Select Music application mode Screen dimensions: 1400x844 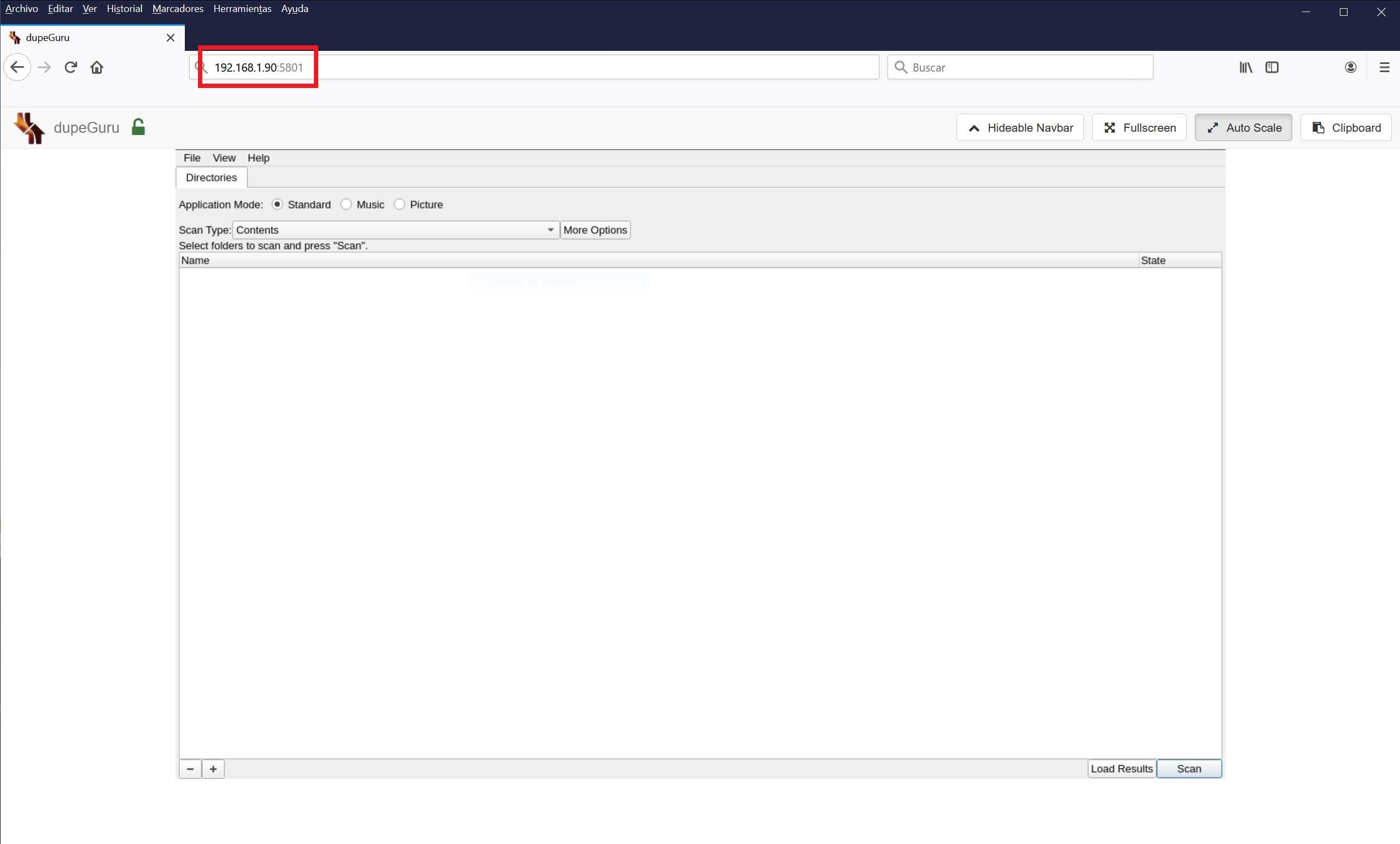pyautogui.click(x=346, y=204)
